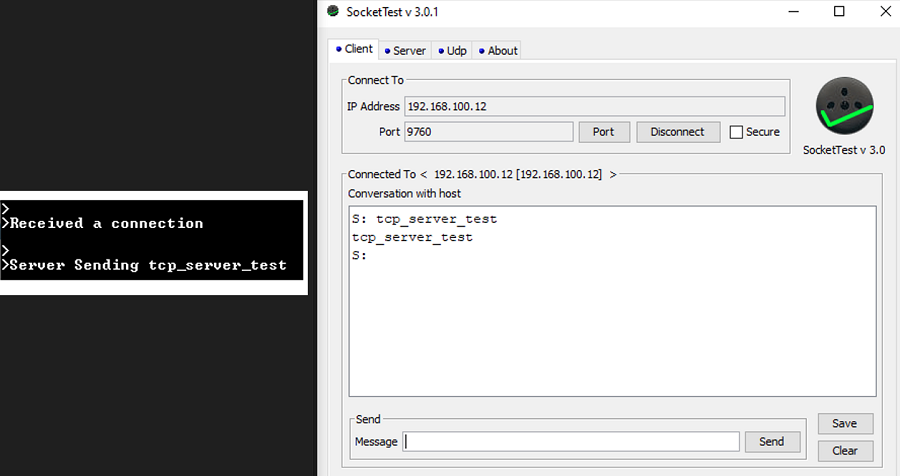Click 'Server Sending tcp_server_test' in the terminal

pyautogui.click(x=148, y=265)
